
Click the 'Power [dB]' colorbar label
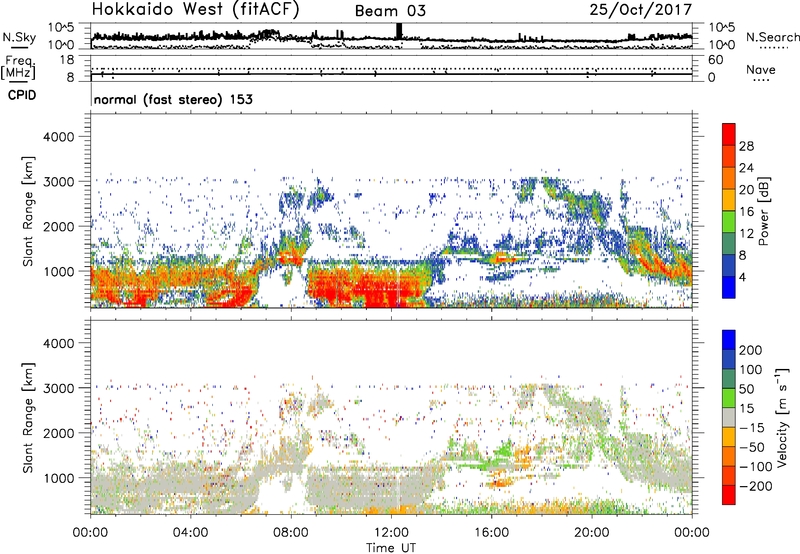tap(764, 211)
